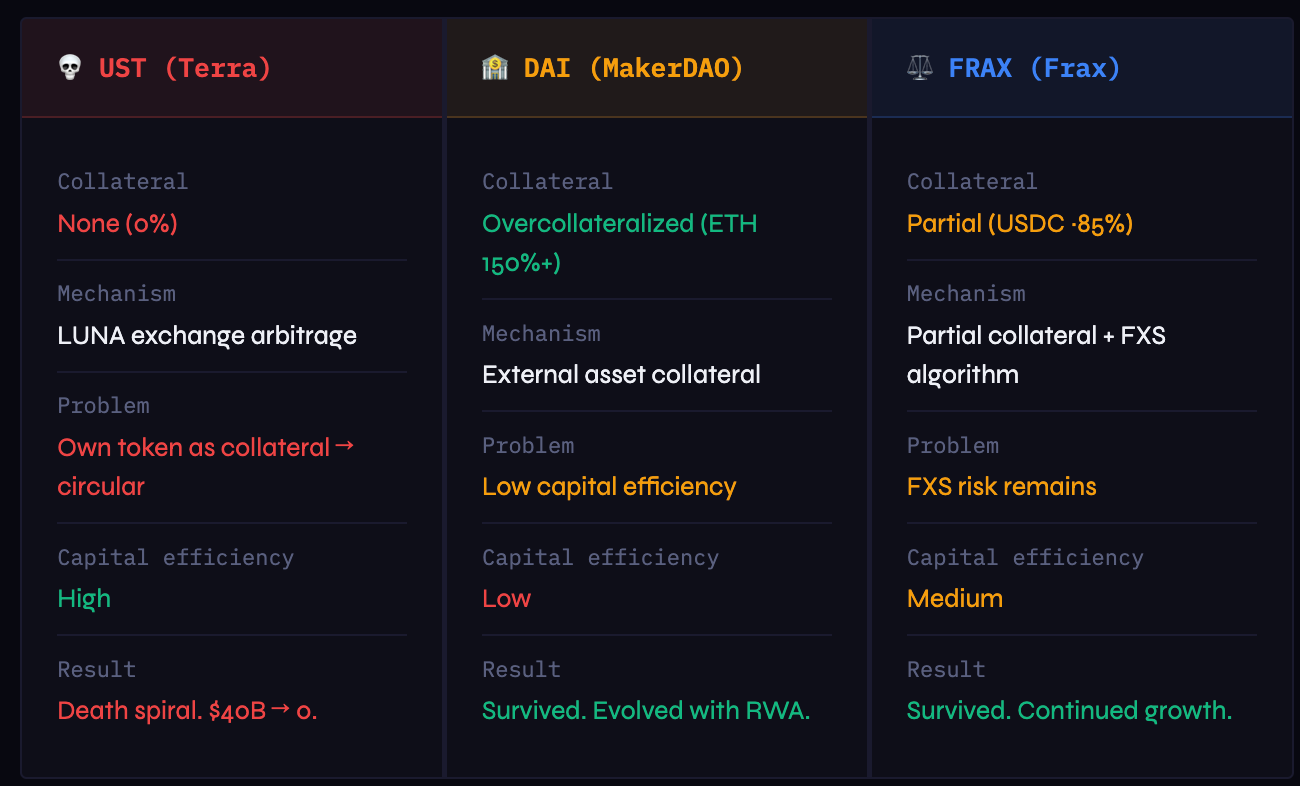Click 'Partial collateral + FXS algorithm' text
The image size is (1300, 786).
click(x=1036, y=355)
